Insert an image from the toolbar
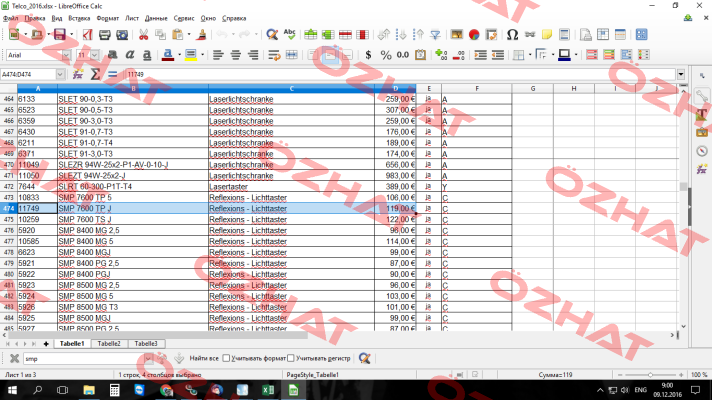 (457, 35)
